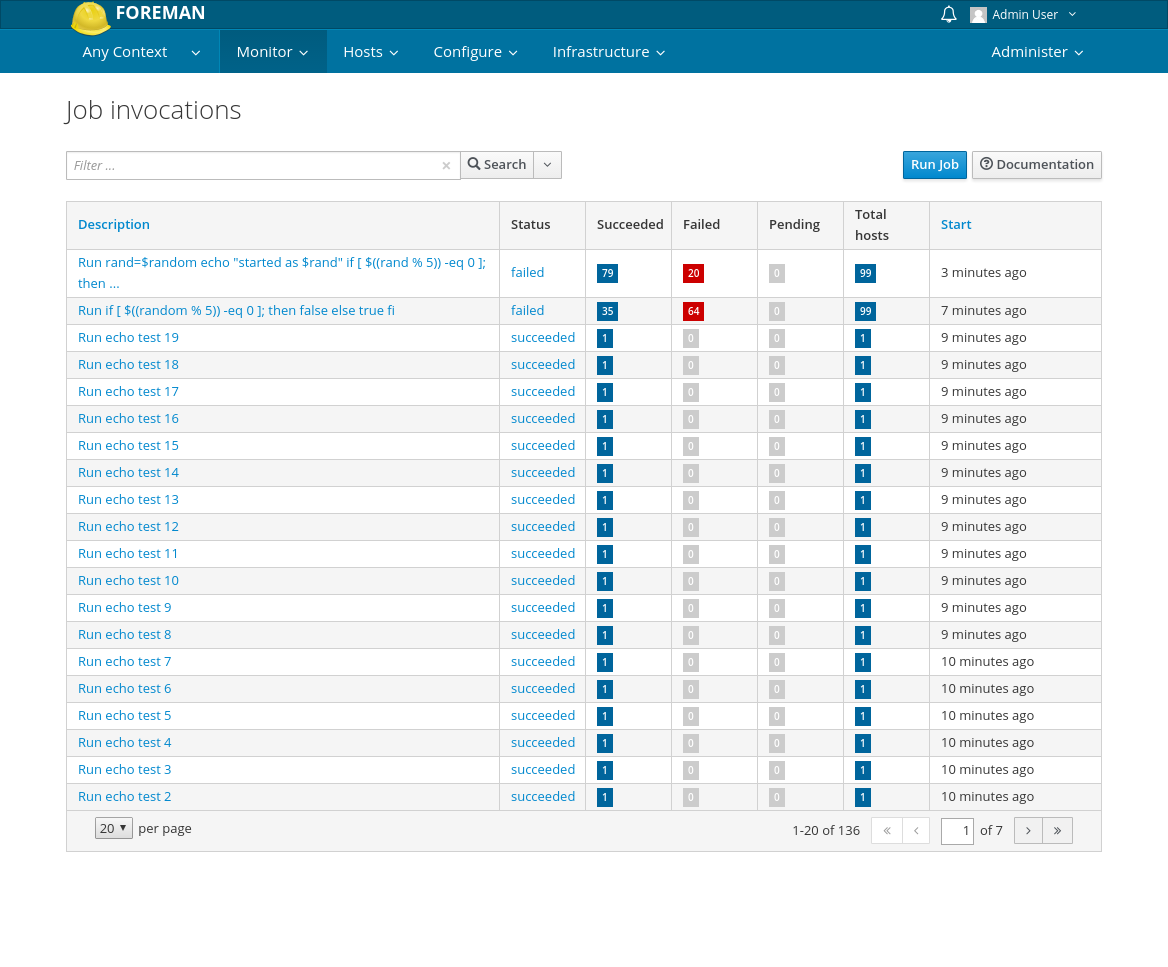This screenshot has width=1168, height=967.
Task: Go to the next page arrow
Action: click(x=1028, y=830)
